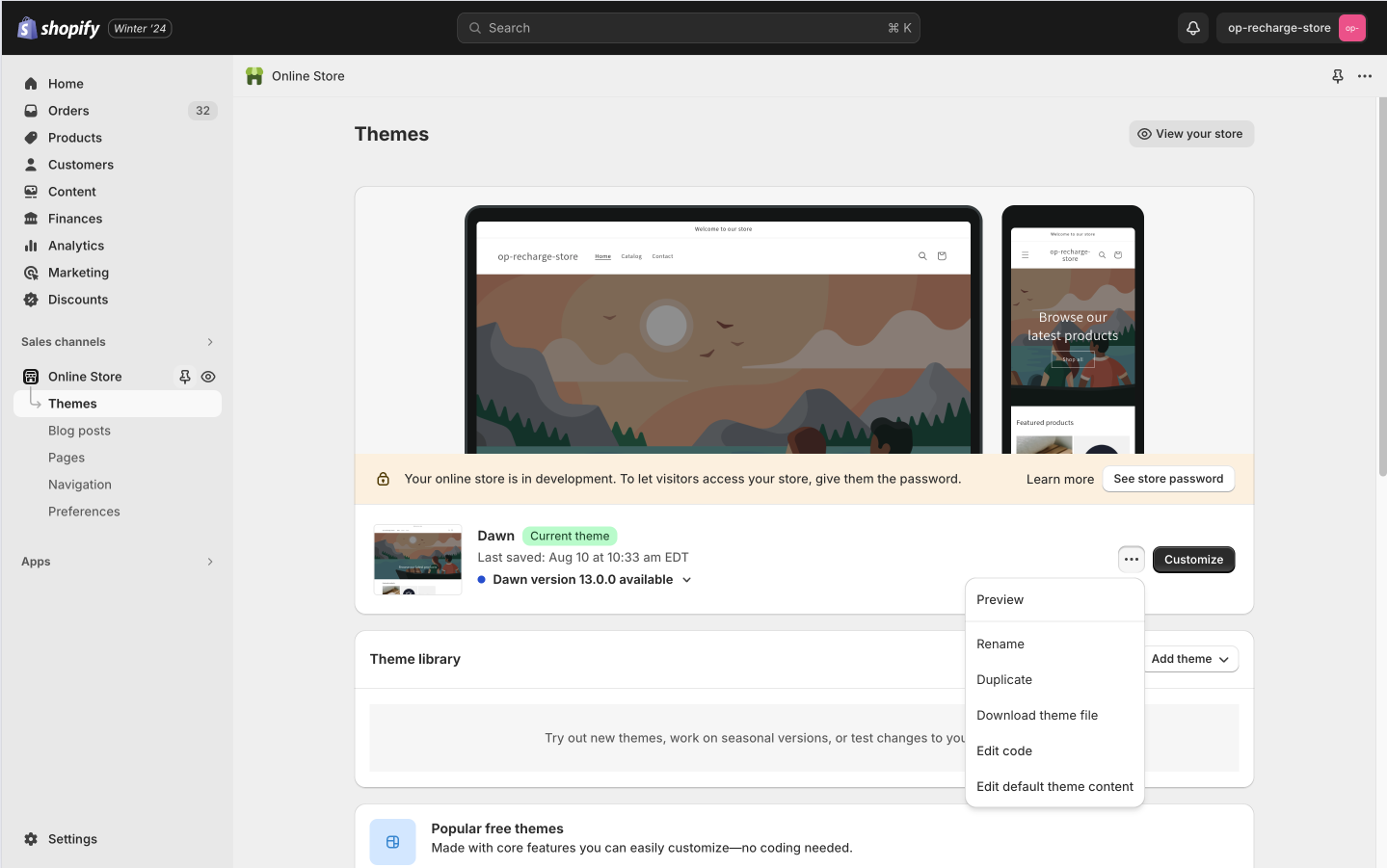Viewport: 1387px width, 868px height.
Task: Click the Online Store storefront icon in sidebar
Action: pos(31,377)
